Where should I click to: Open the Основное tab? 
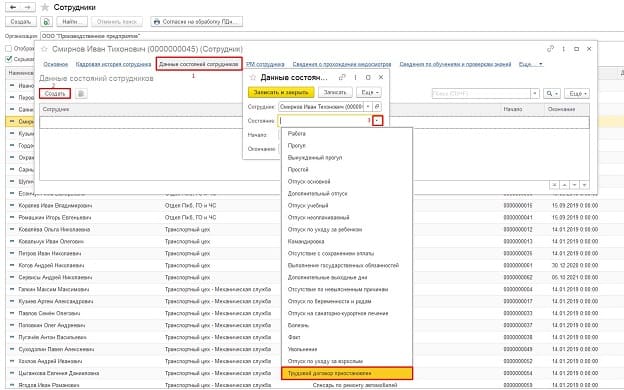coord(55,64)
